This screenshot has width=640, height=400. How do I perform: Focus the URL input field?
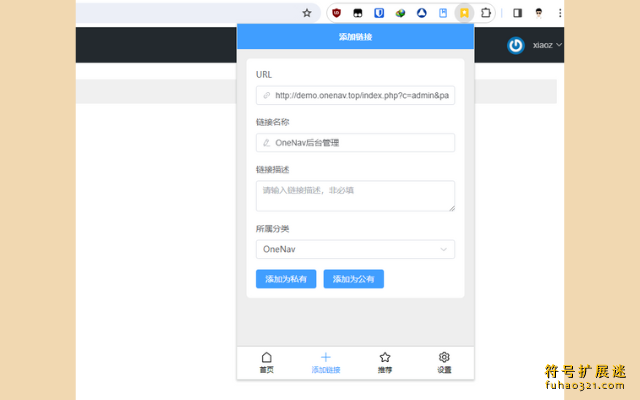355,96
